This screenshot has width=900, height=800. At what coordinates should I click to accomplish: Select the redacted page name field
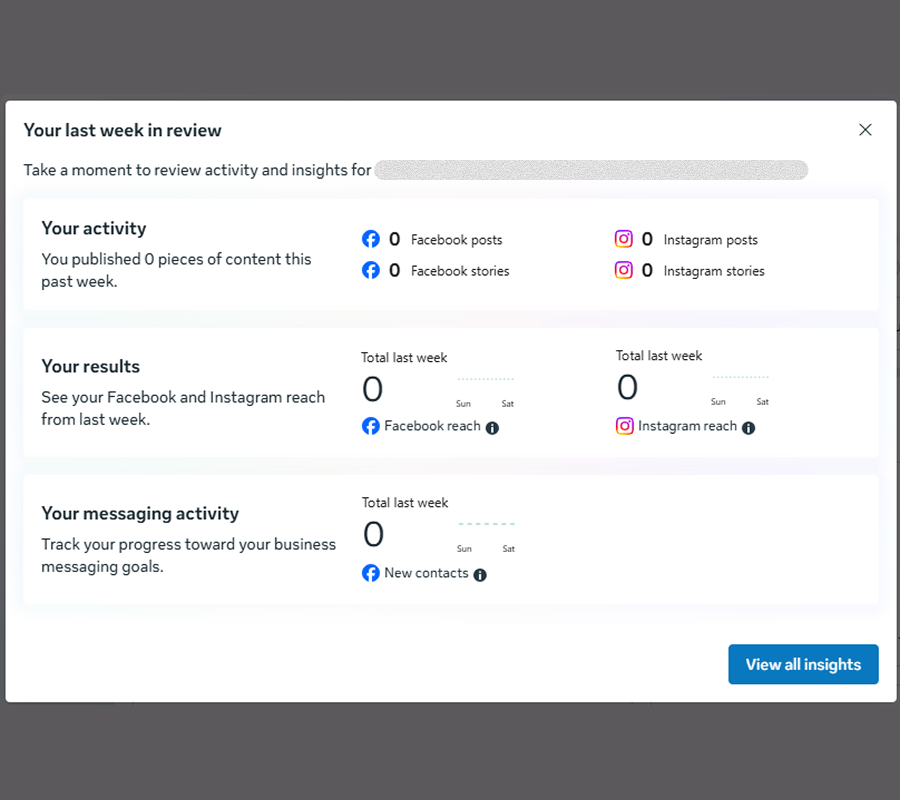coord(590,170)
